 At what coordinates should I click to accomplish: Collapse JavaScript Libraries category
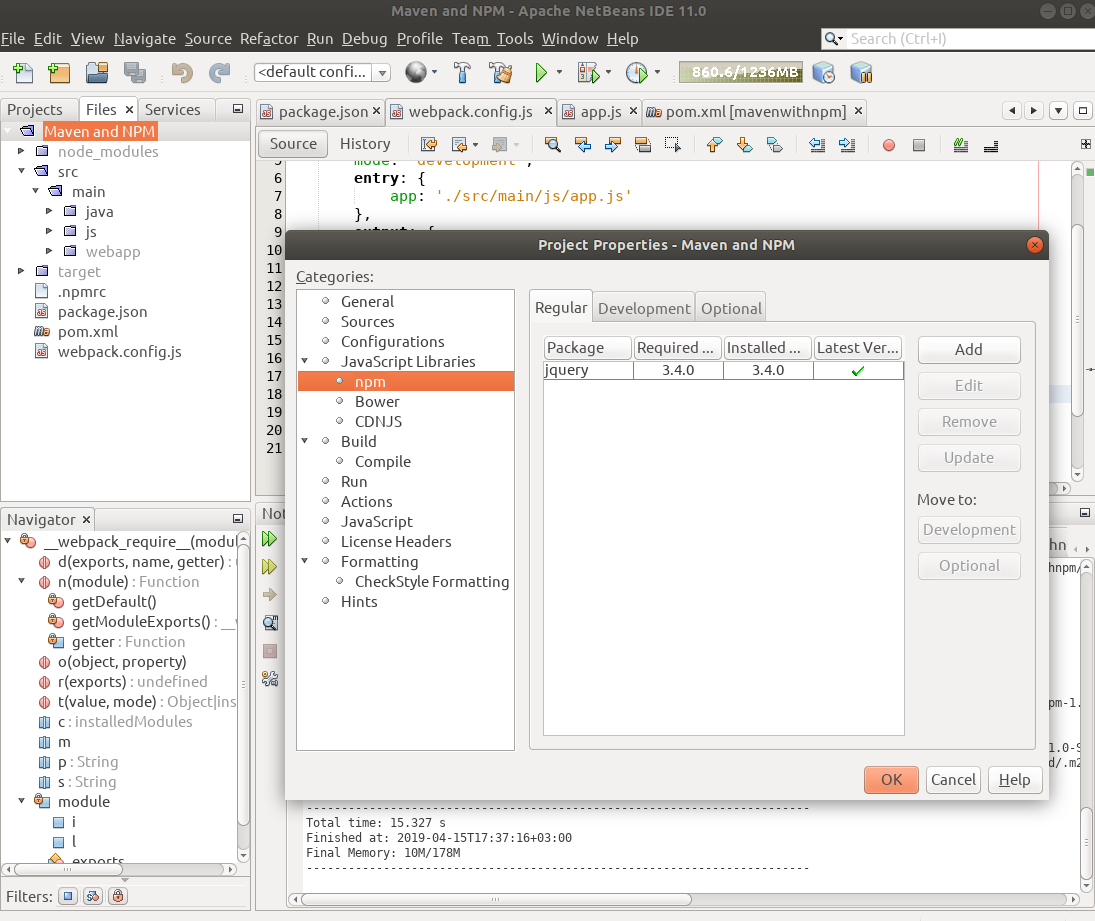304,361
